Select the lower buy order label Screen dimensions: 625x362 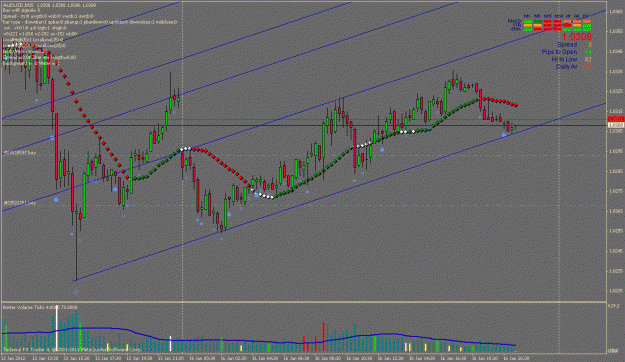(20, 203)
